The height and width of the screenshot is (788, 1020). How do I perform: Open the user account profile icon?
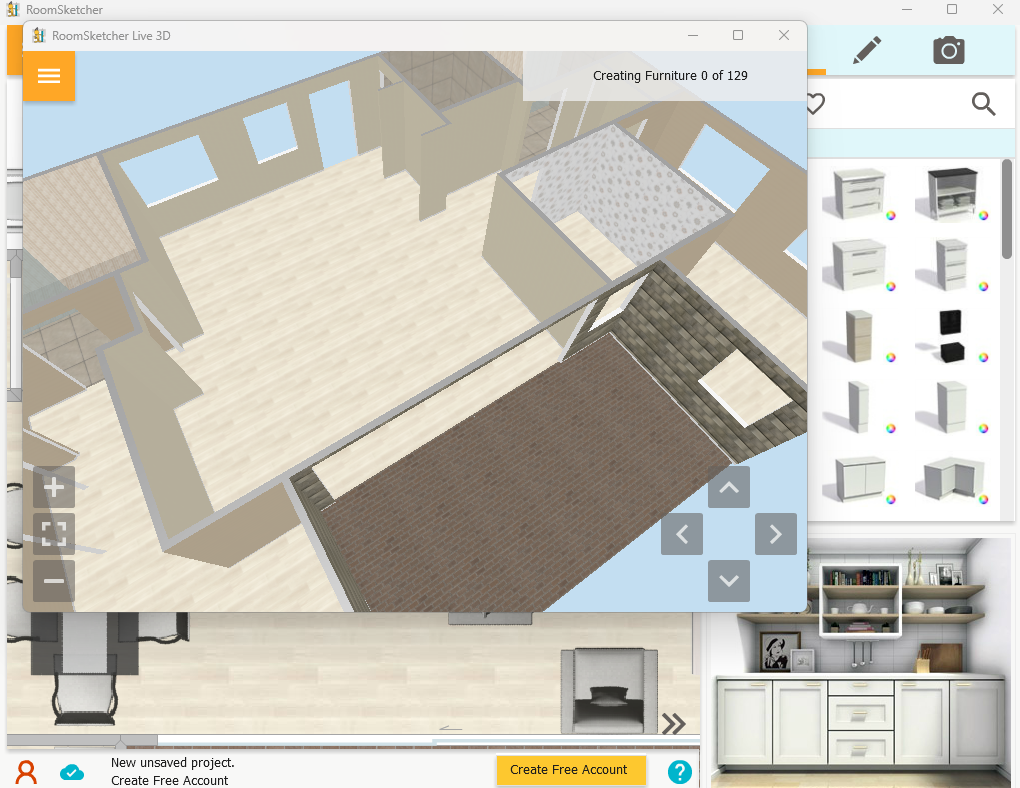coord(26,772)
